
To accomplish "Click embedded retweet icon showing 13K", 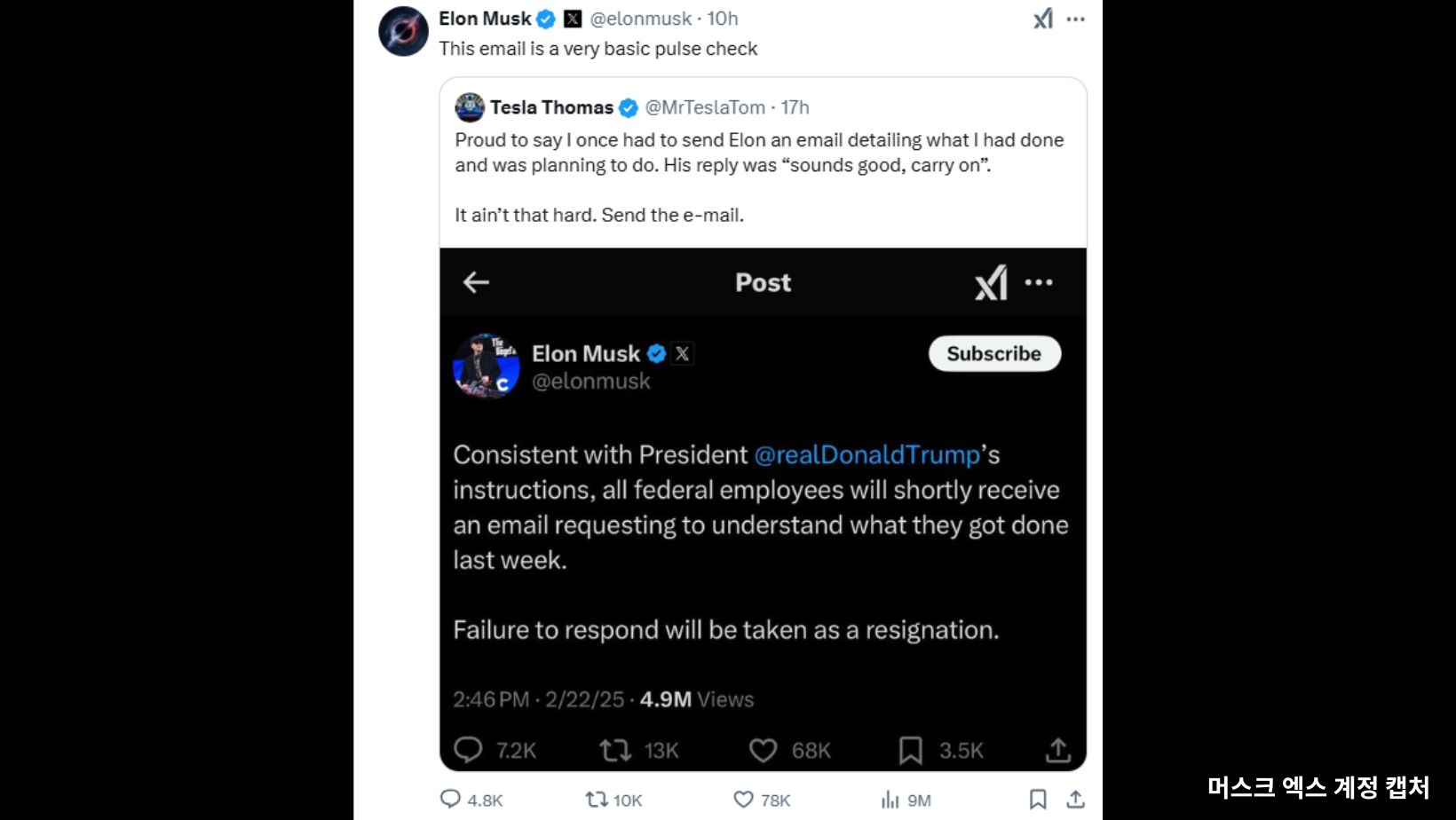I will (x=615, y=750).
